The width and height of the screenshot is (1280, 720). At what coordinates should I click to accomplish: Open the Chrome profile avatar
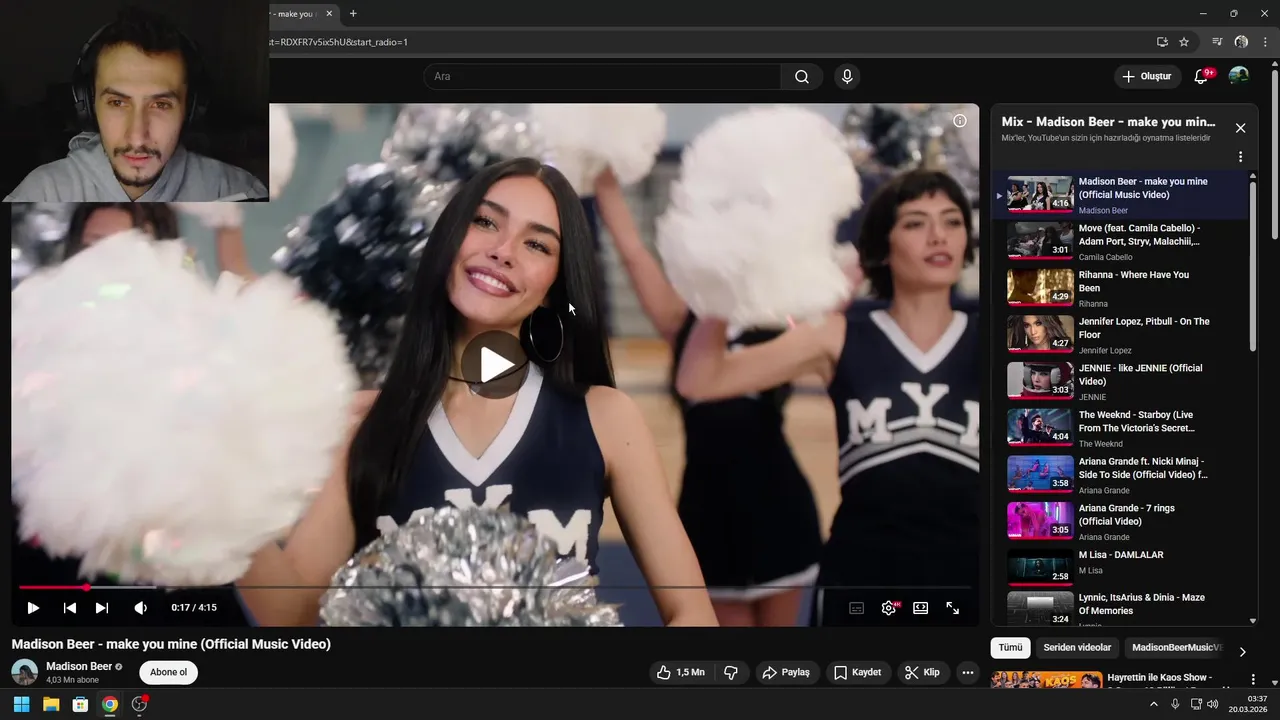click(1241, 42)
